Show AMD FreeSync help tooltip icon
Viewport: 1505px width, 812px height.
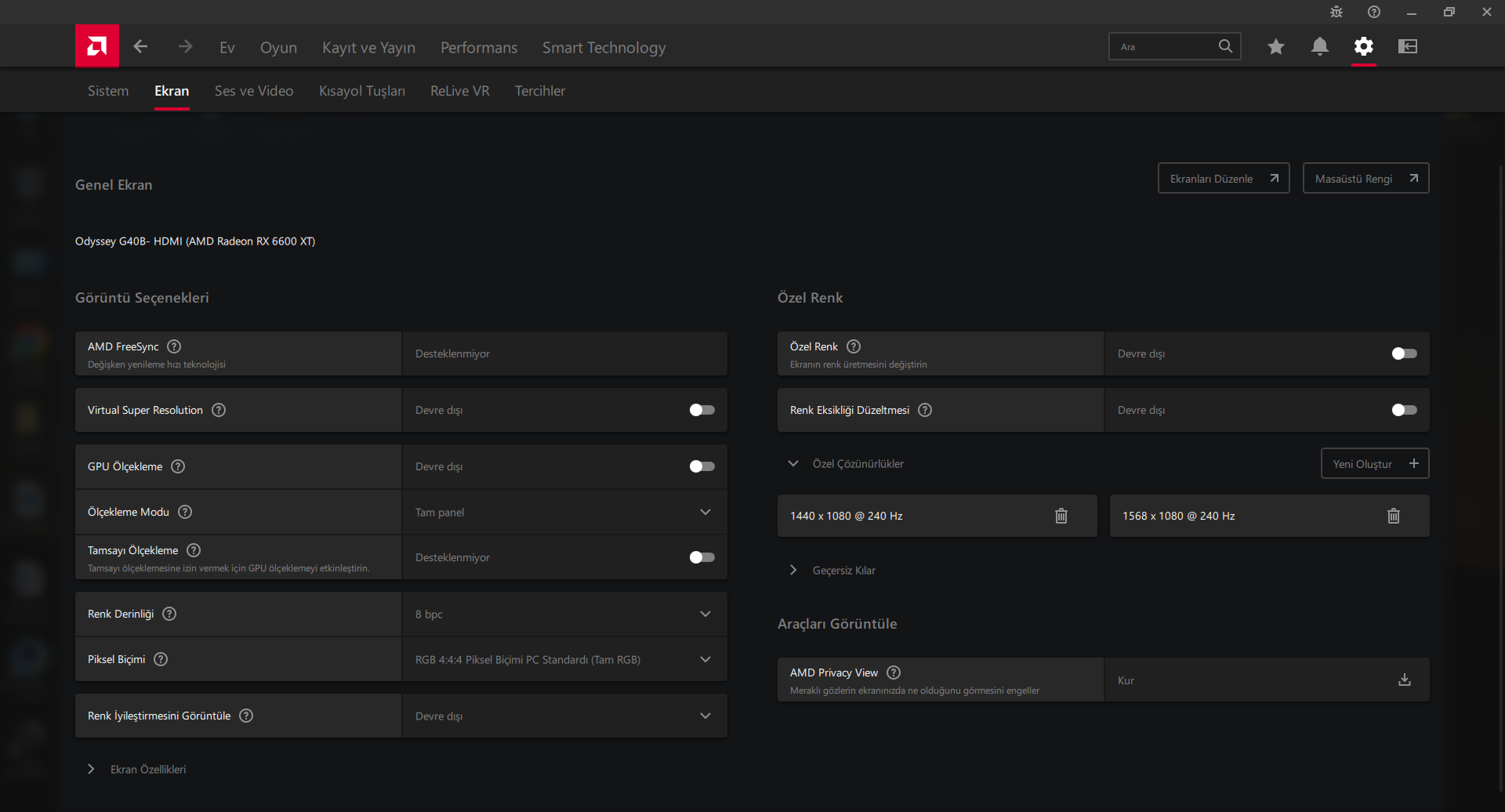coord(175,346)
